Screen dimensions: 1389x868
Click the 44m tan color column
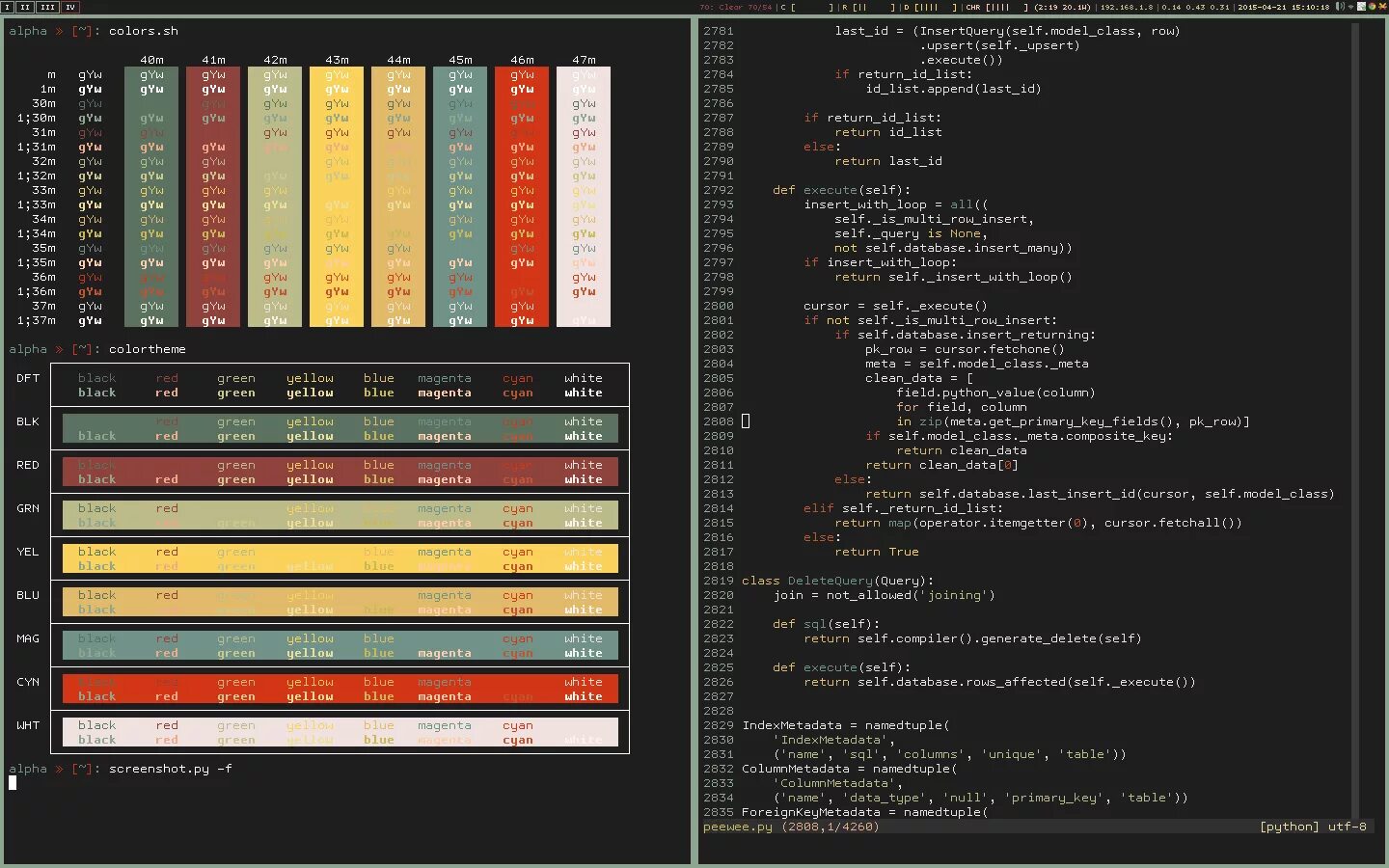pyautogui.click(x=398, y=197)
